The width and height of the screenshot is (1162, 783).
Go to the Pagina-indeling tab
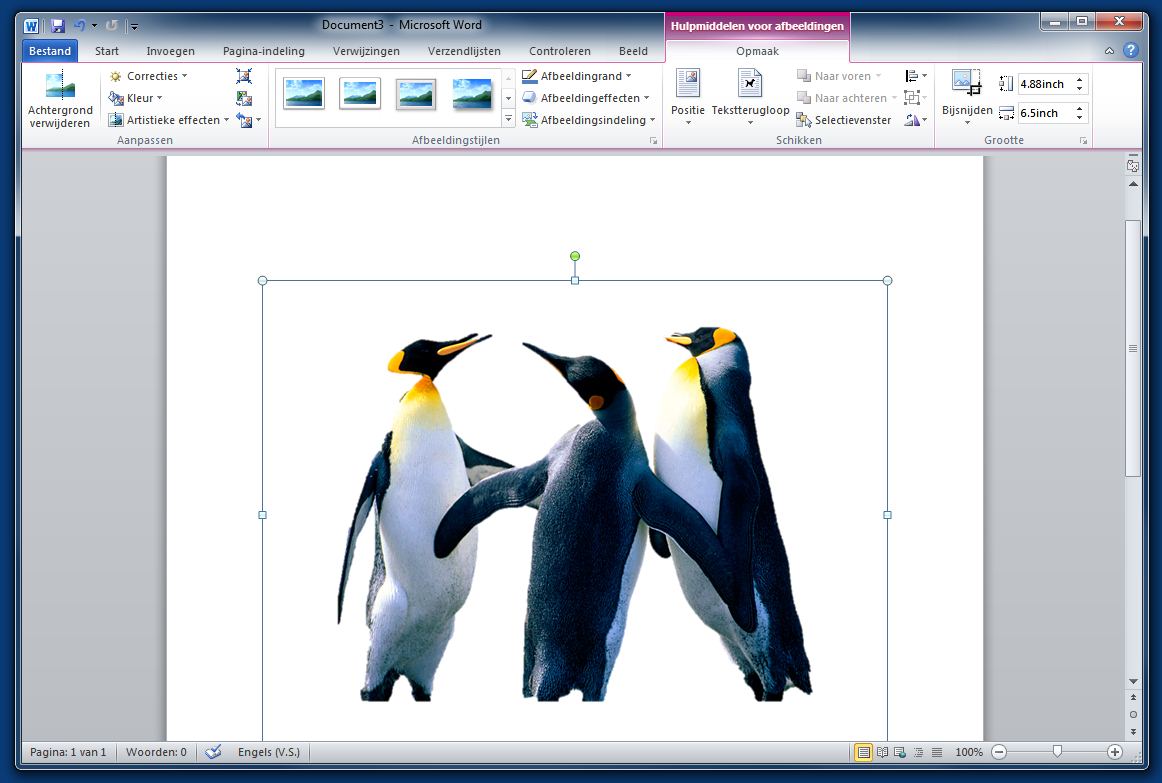[x=264, y=51]
